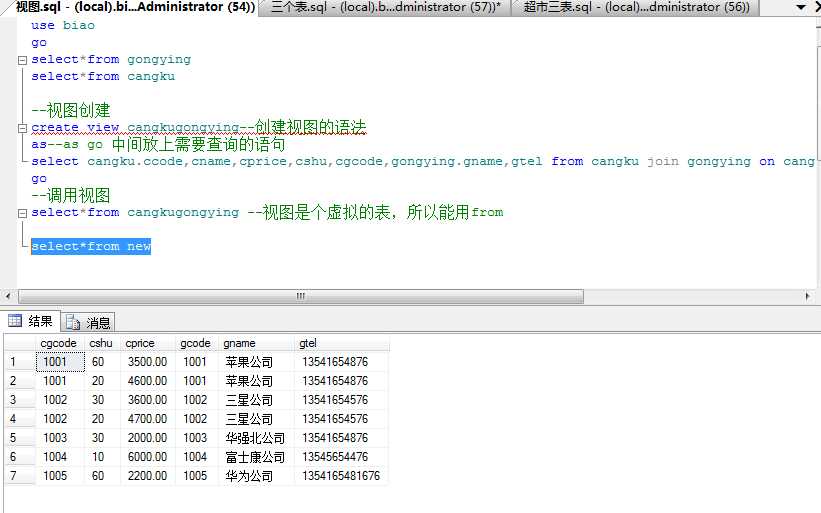The height and width of the screenshot is (513, 821).
Task: Select the 视图.sql editor tab
Action: point(130,7)
